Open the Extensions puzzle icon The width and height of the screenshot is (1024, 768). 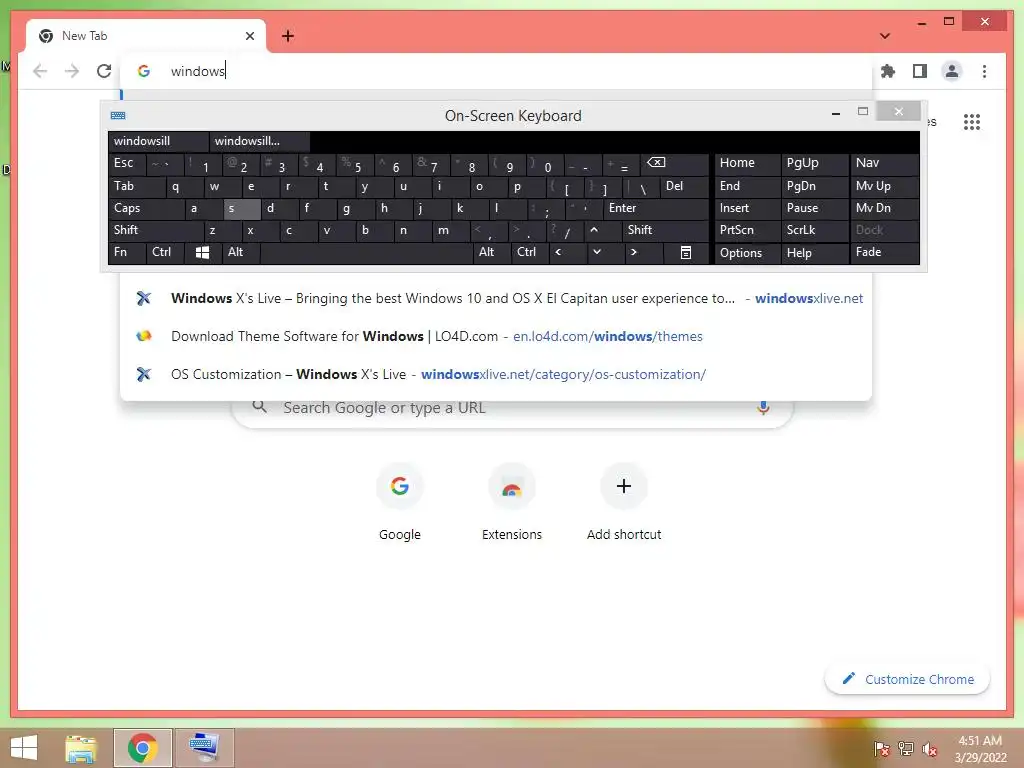(888, 71)
